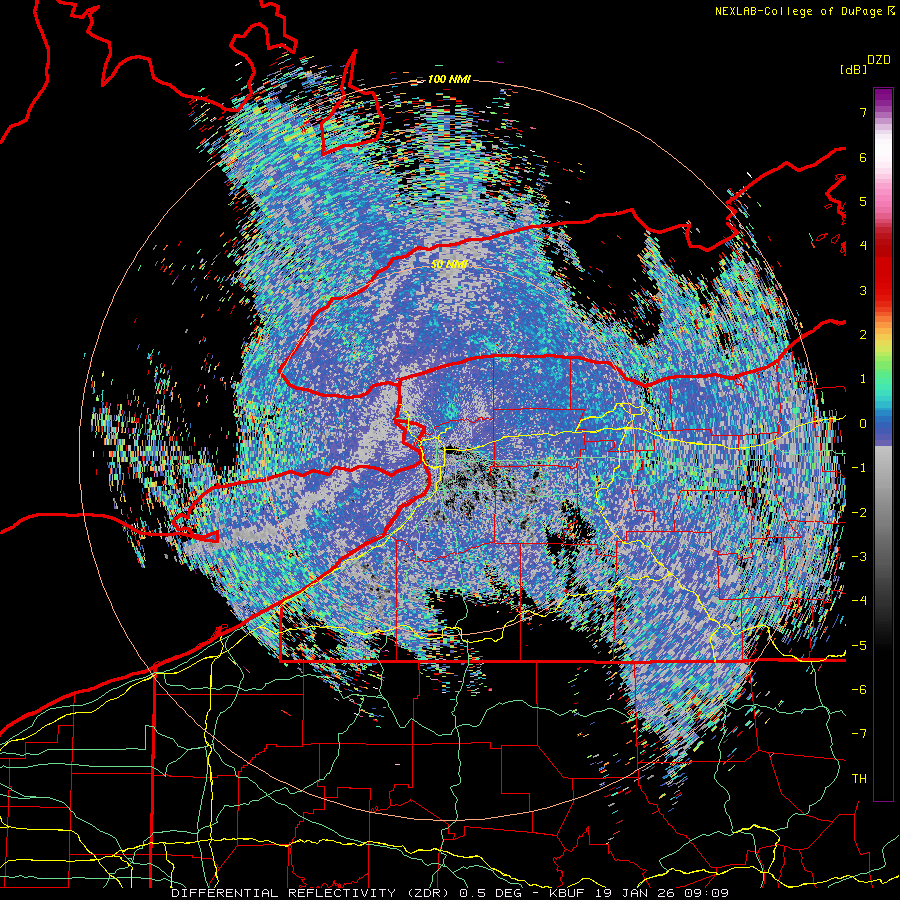The image size is (900, 900).
Task: Click the 7 value on the dB scale
Action: point(863,112)
